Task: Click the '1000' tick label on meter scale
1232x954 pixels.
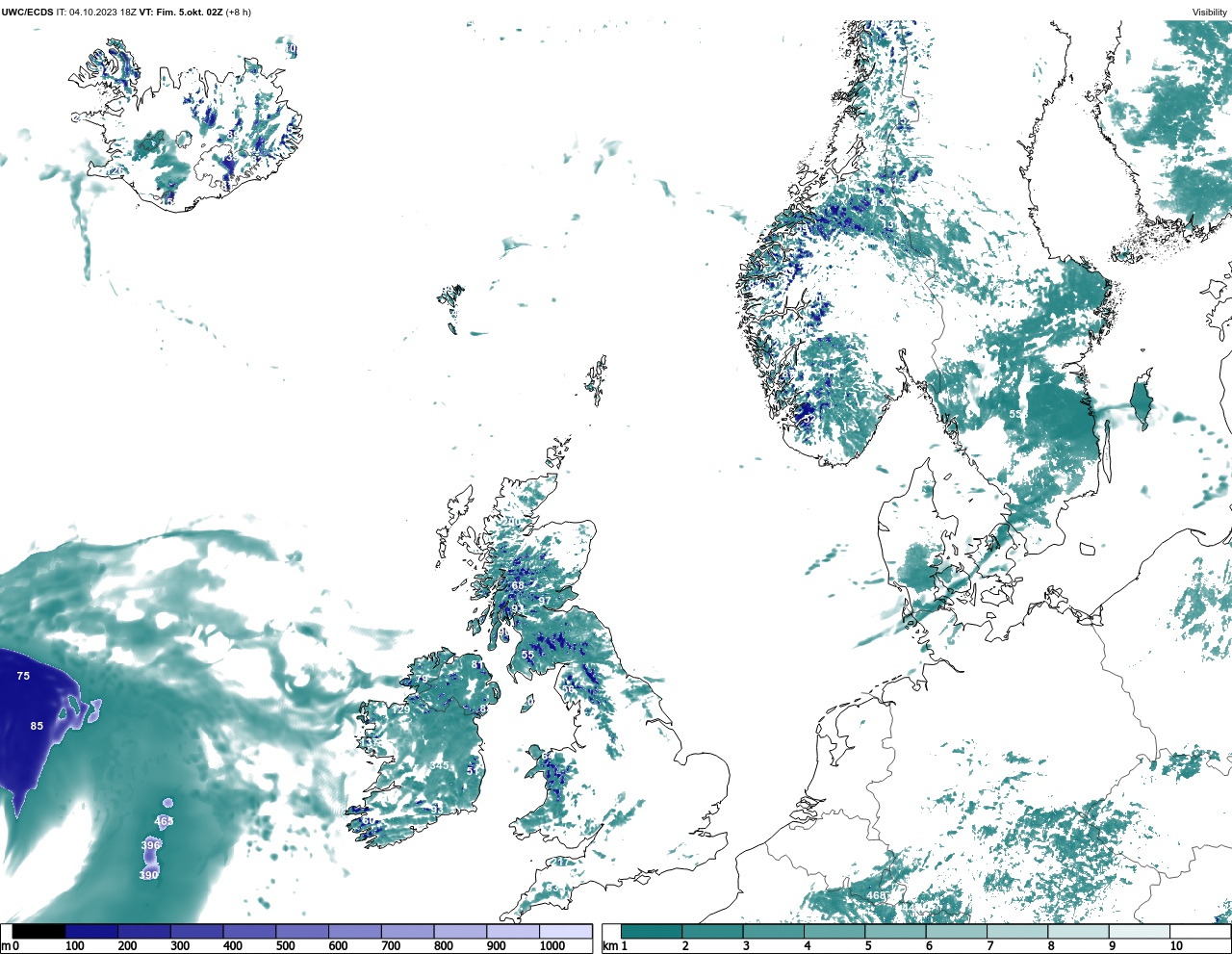Action: [552, 946]
